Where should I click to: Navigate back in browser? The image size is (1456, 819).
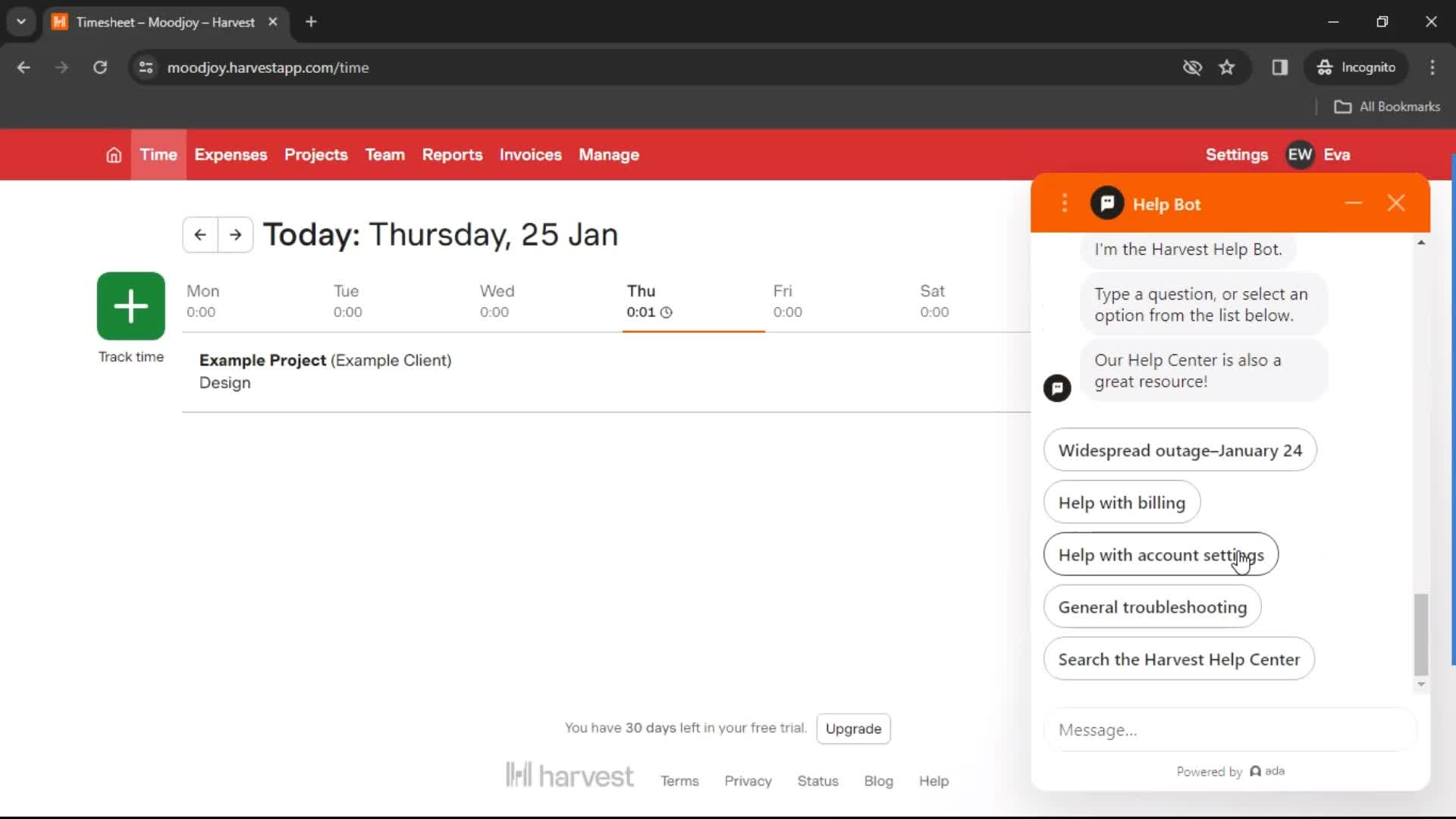tap(24, 67)
